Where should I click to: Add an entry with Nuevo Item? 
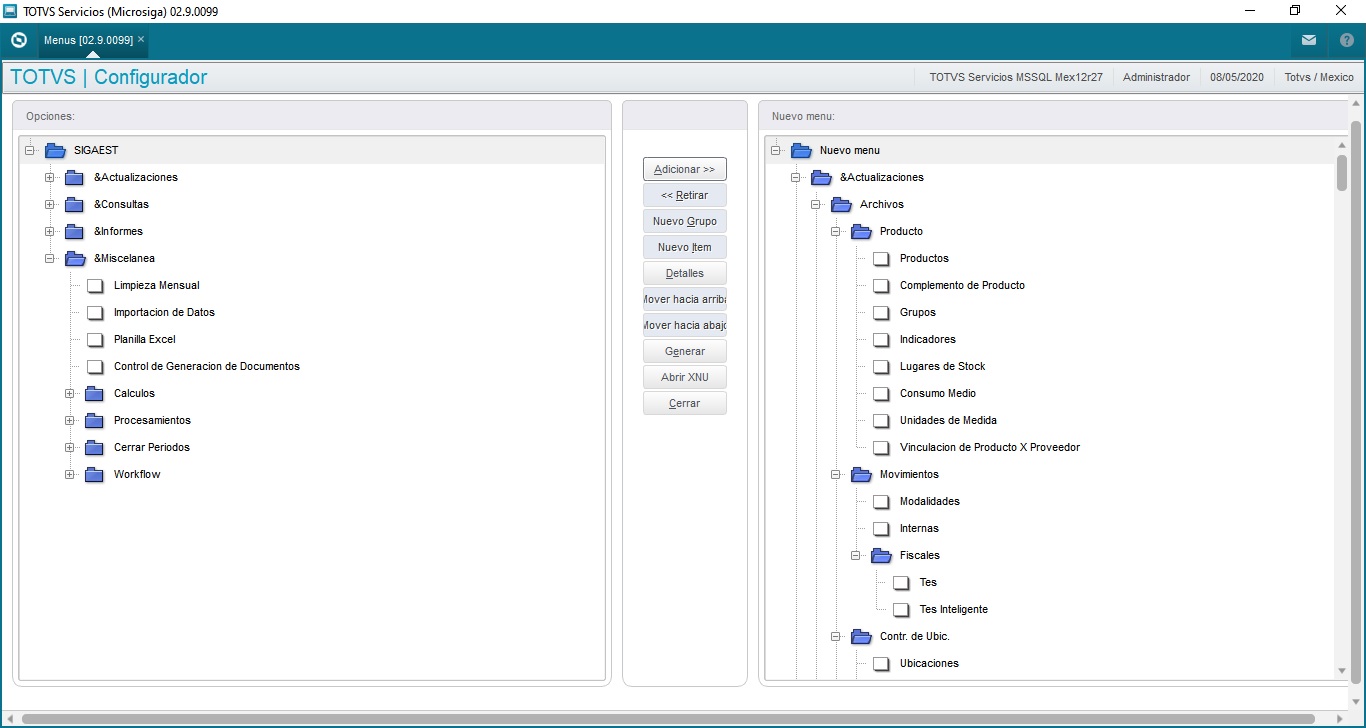point(685,247)
